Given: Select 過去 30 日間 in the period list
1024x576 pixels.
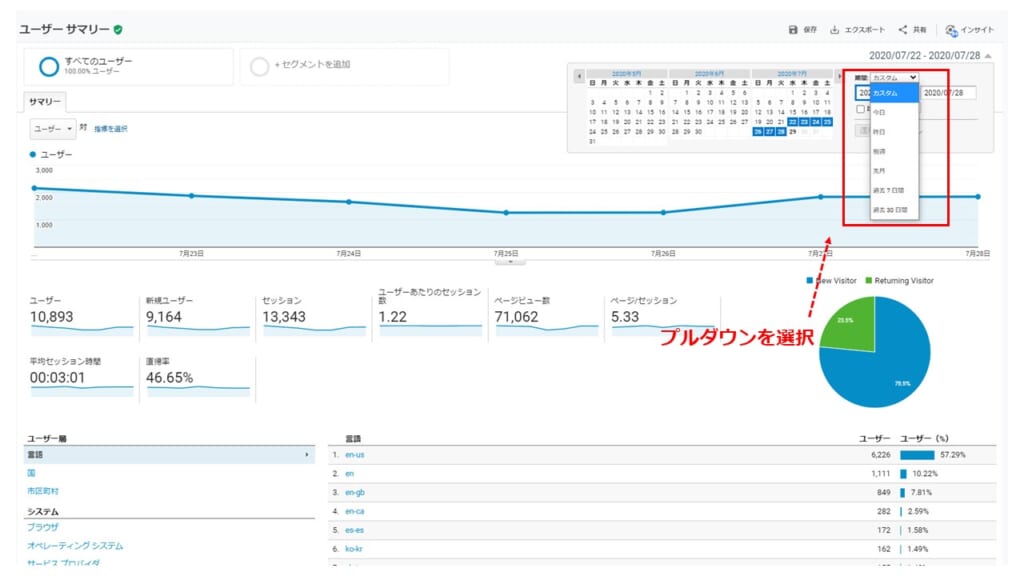Looking at the screenshot, I should [893, 210].
